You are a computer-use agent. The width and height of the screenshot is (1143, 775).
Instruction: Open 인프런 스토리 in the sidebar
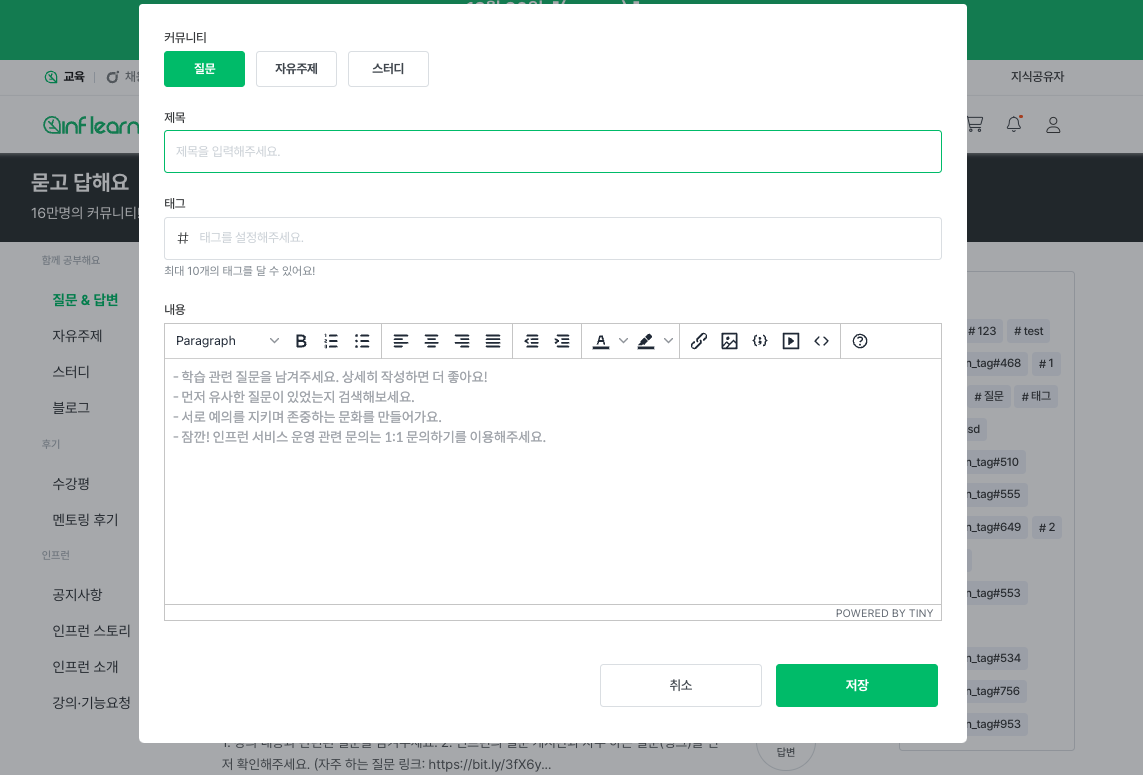pos(91,631)
